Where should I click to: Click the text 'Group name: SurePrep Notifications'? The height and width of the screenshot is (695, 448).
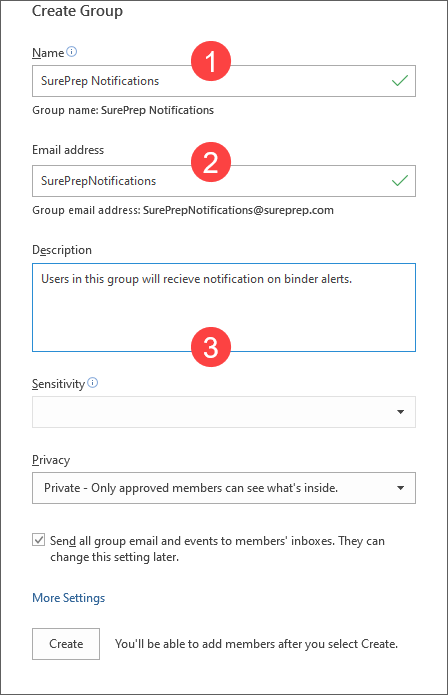point(123,110)
